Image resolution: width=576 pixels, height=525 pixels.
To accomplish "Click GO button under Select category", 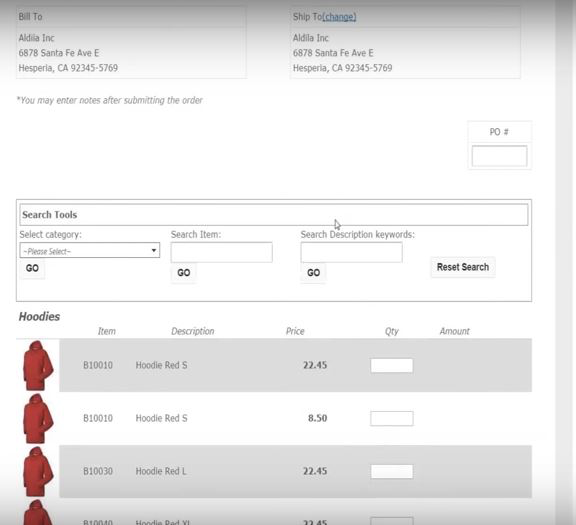I will tap(32, 268).
